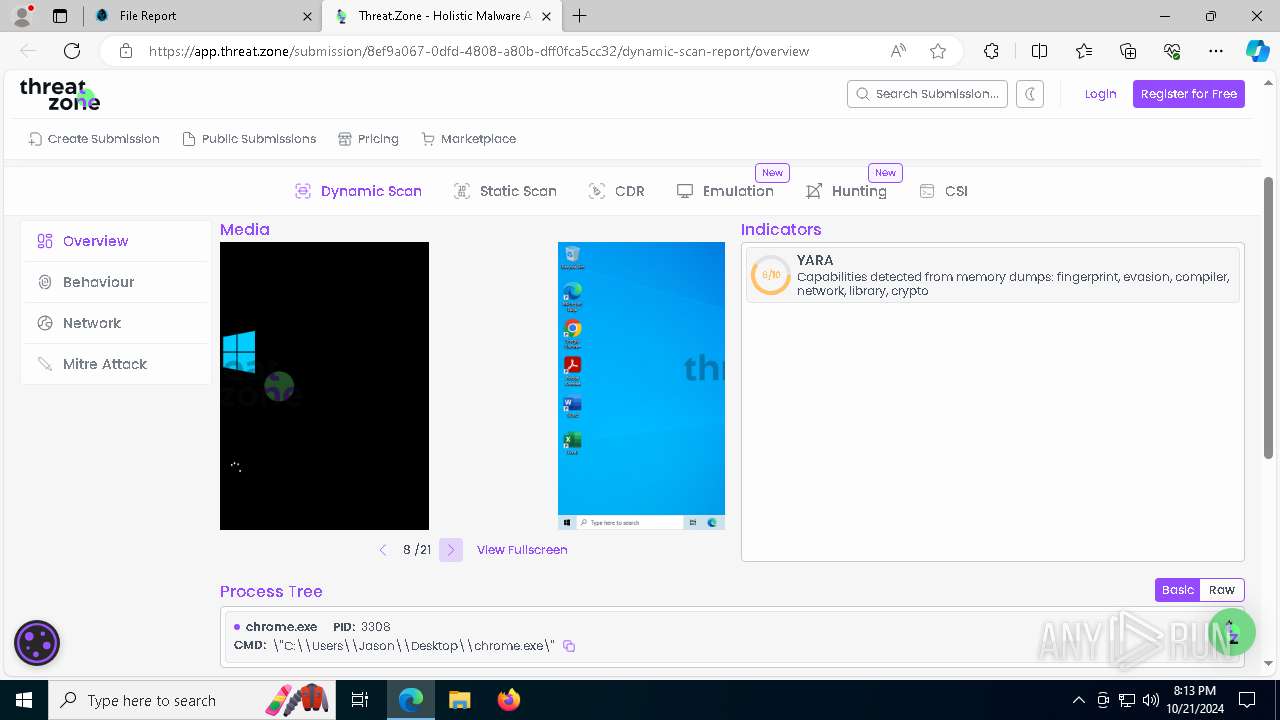Viewport: 1280px width, 720px height.
Task: Switch to Dynamic Scan tab
Action: coord(358,191)
